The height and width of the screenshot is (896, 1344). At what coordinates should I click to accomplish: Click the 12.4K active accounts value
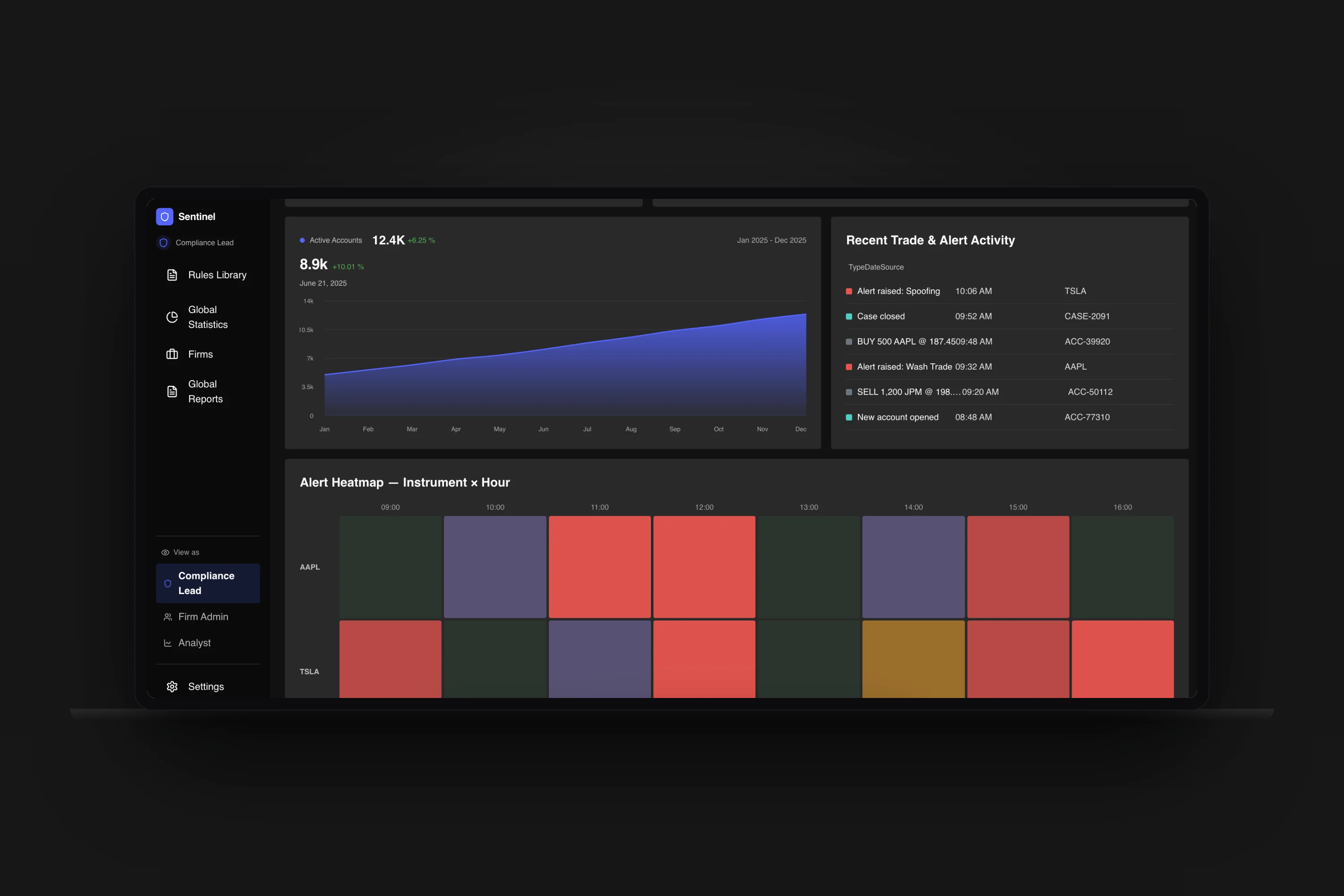(388, 240)
